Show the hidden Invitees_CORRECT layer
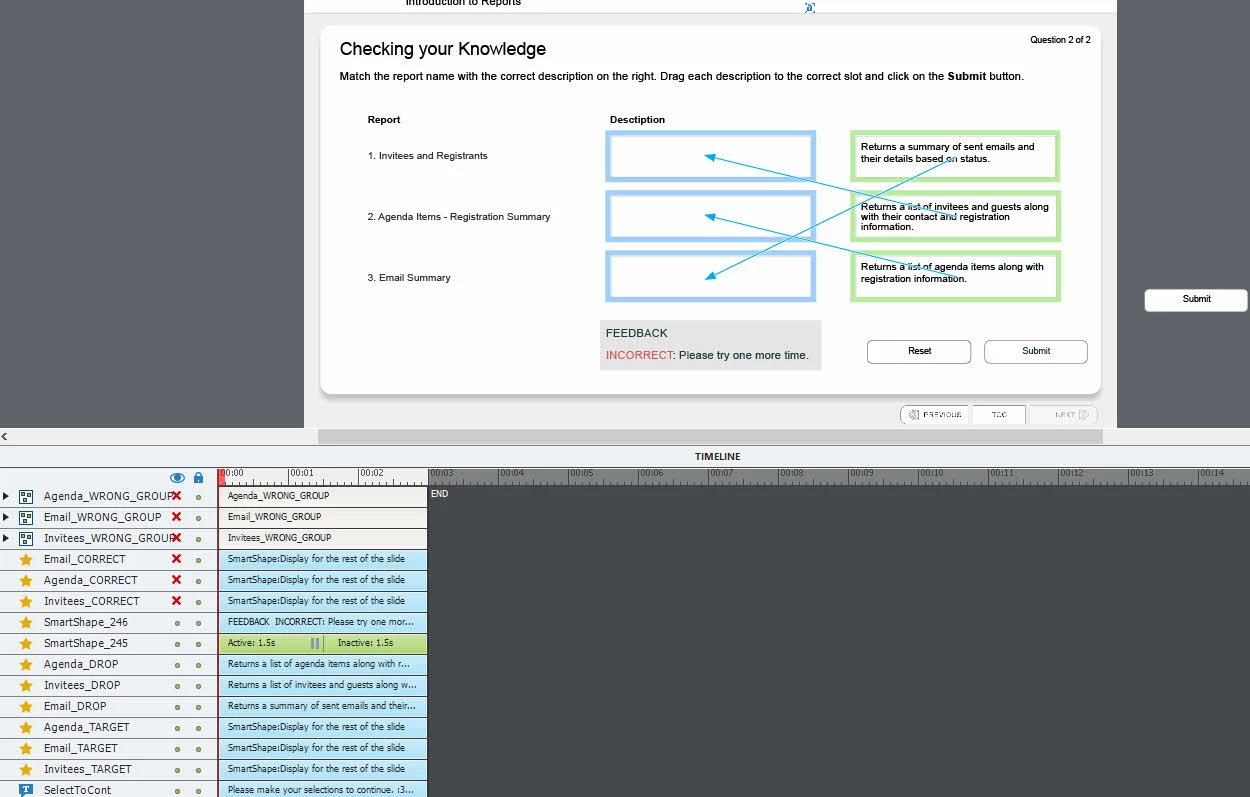 tap(176, 601)
